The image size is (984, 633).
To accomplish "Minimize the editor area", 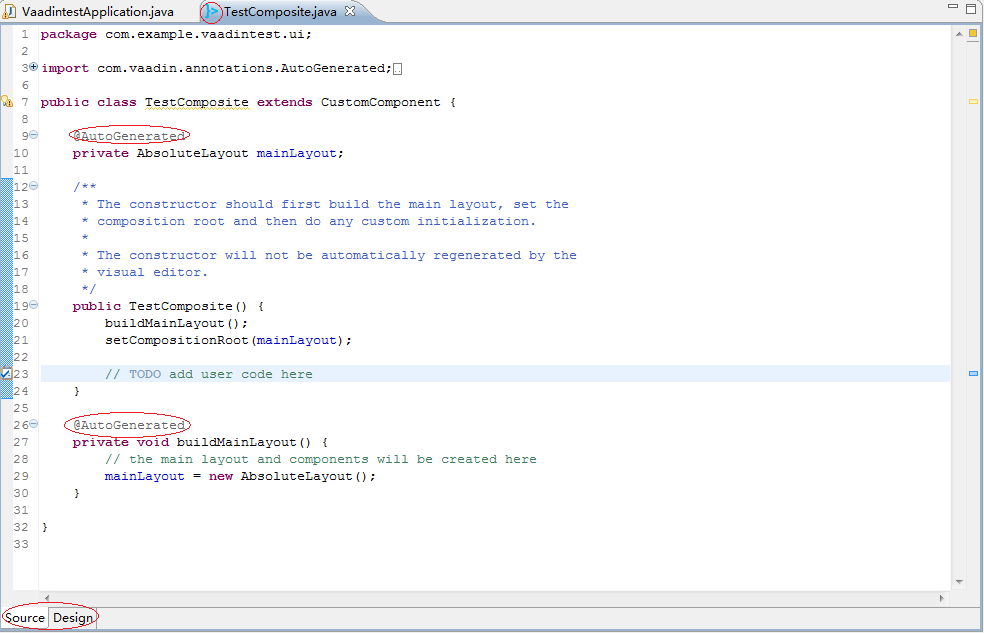I will coord(953,6).
